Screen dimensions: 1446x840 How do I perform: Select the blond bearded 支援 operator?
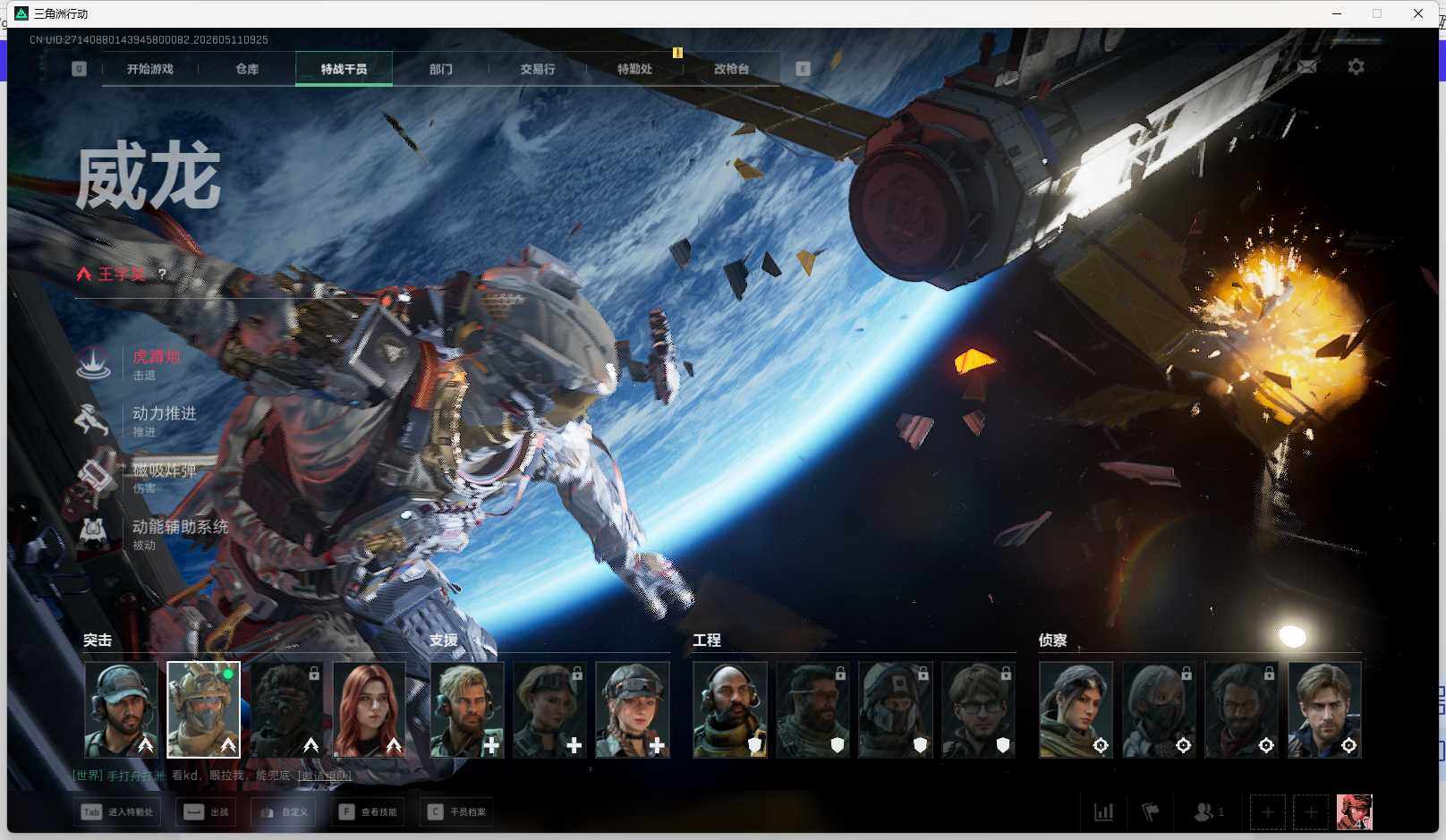point(467,709)
